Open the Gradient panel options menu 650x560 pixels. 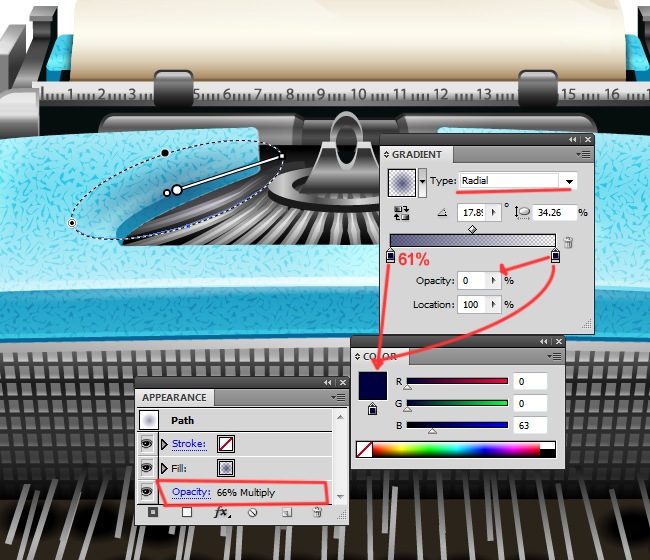click(x=583, y=155)
